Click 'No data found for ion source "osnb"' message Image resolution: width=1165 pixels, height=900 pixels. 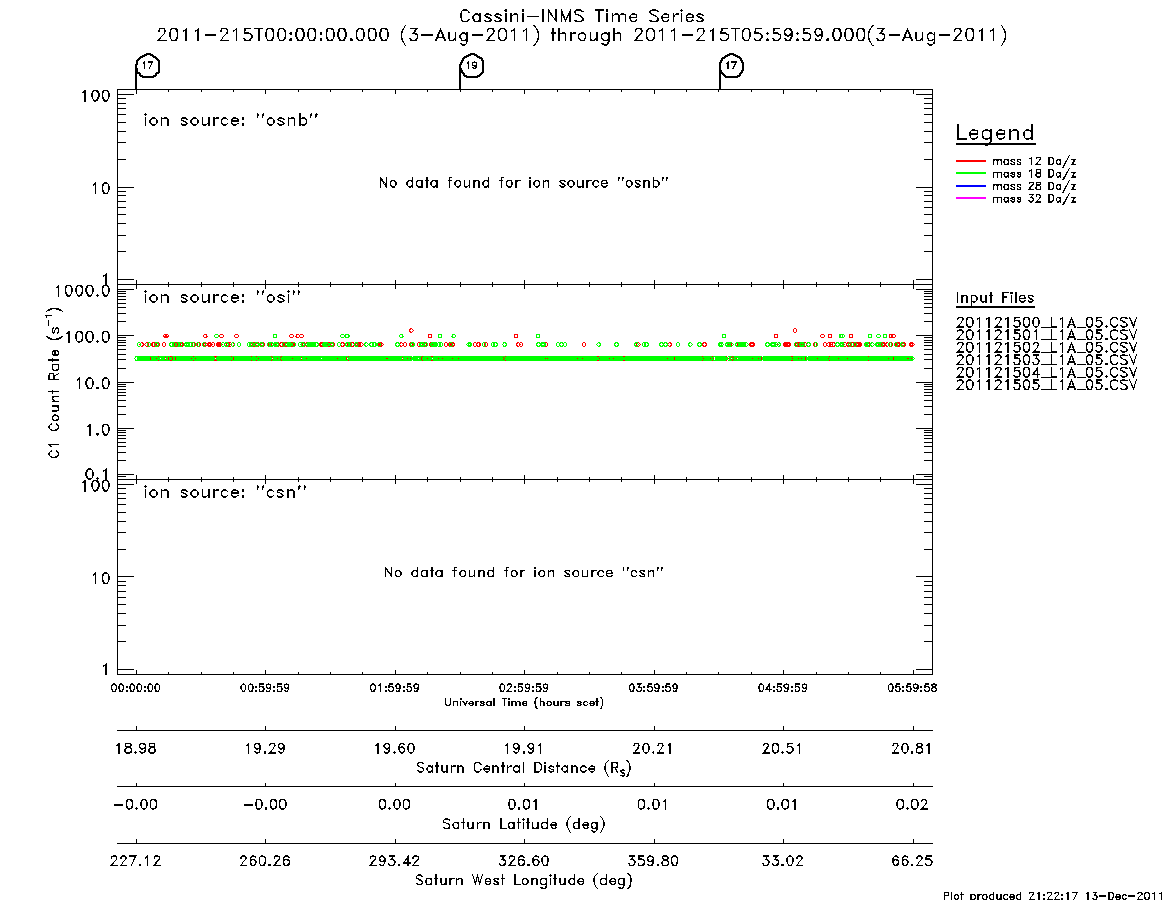(524, 183)
